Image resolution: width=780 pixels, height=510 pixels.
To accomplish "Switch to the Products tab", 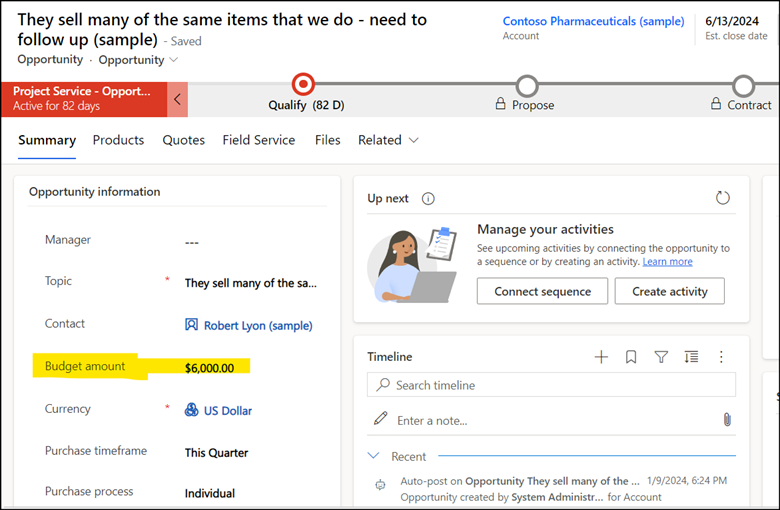I will pyautogui.click(x=118, y=140).
